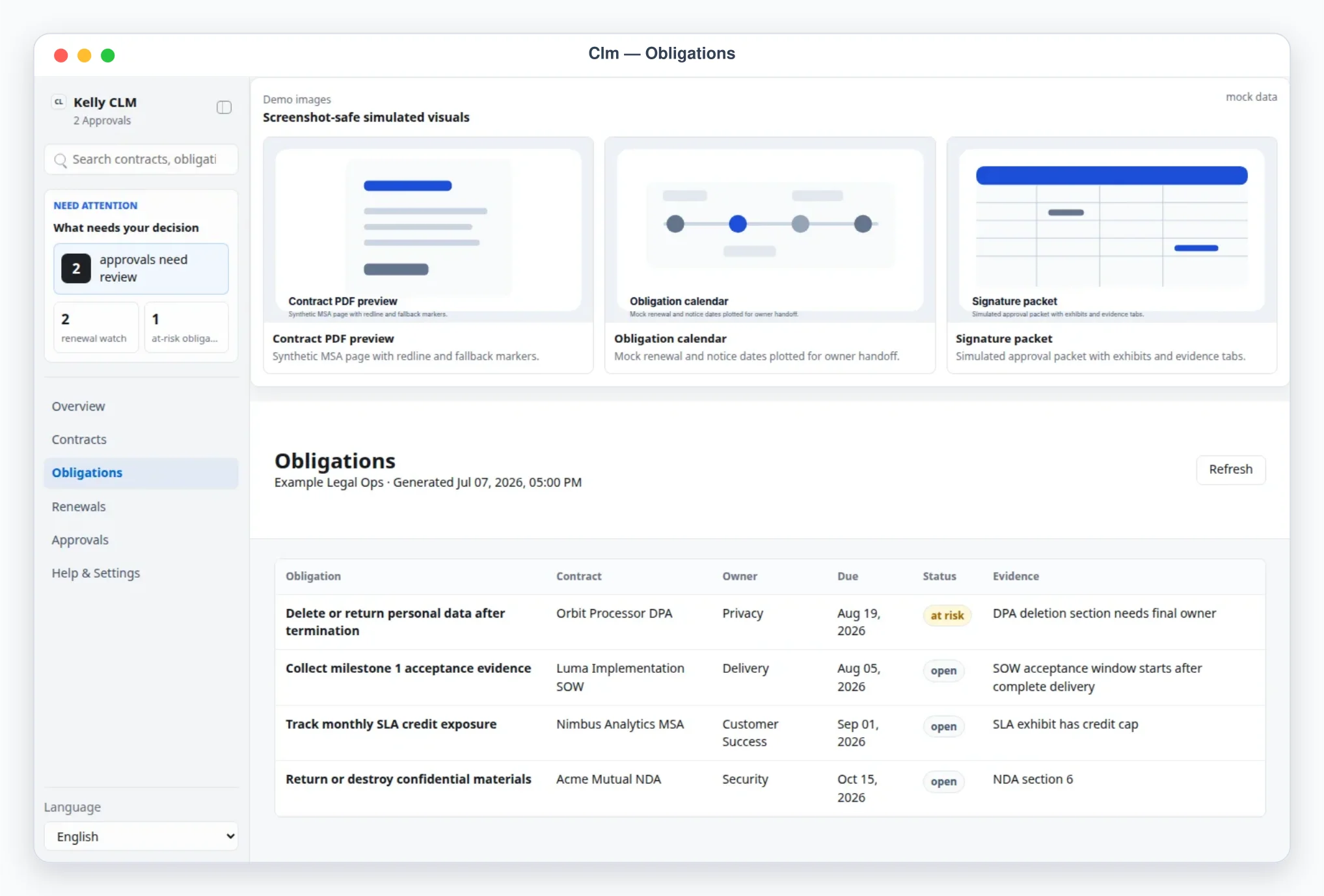Select the Return or destroy confidential materials row
The height and width of the screenshot is (896, 1324).
click(770, 788)
